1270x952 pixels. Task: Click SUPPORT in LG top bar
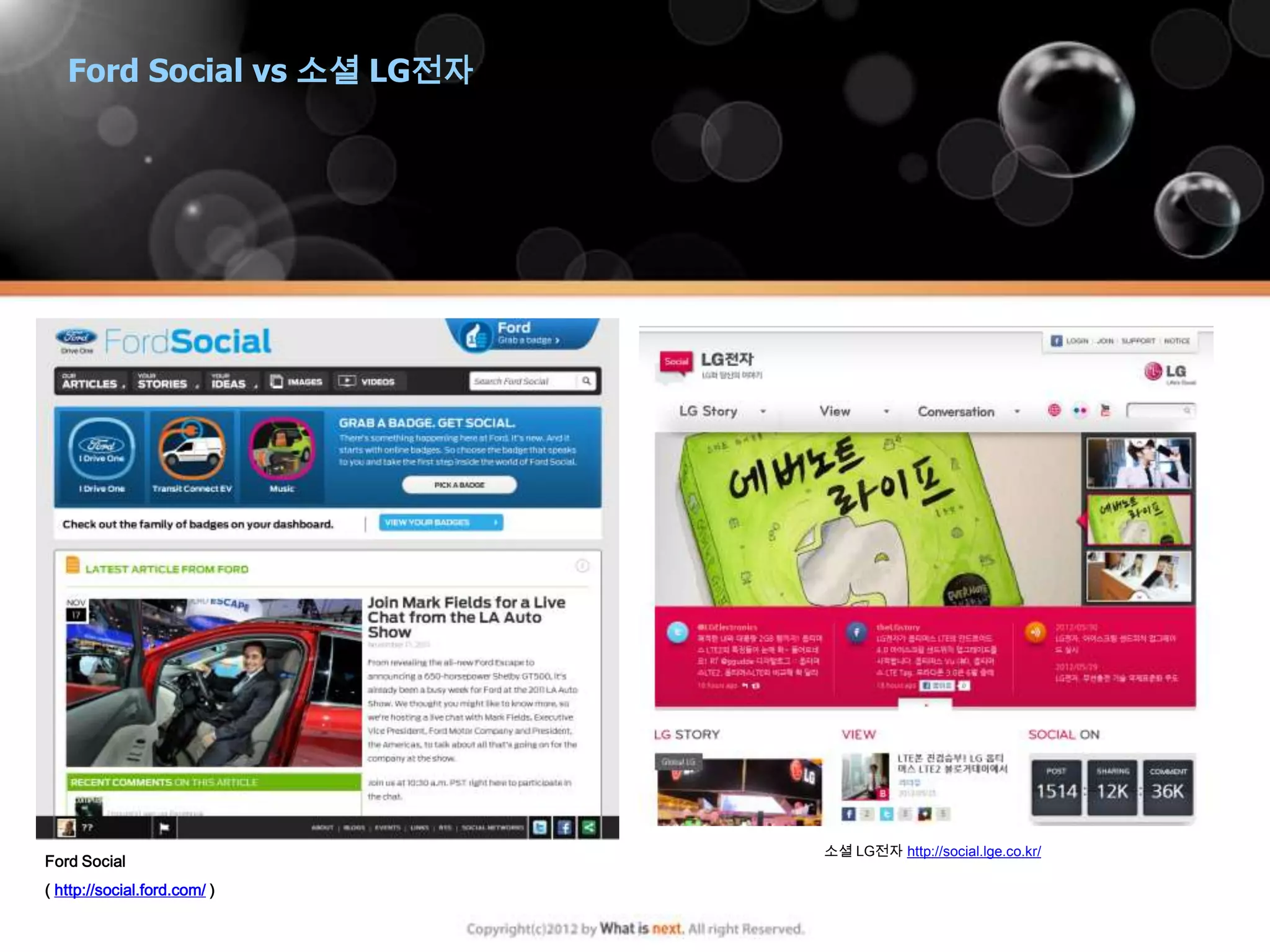click(x=1139, y=341)
